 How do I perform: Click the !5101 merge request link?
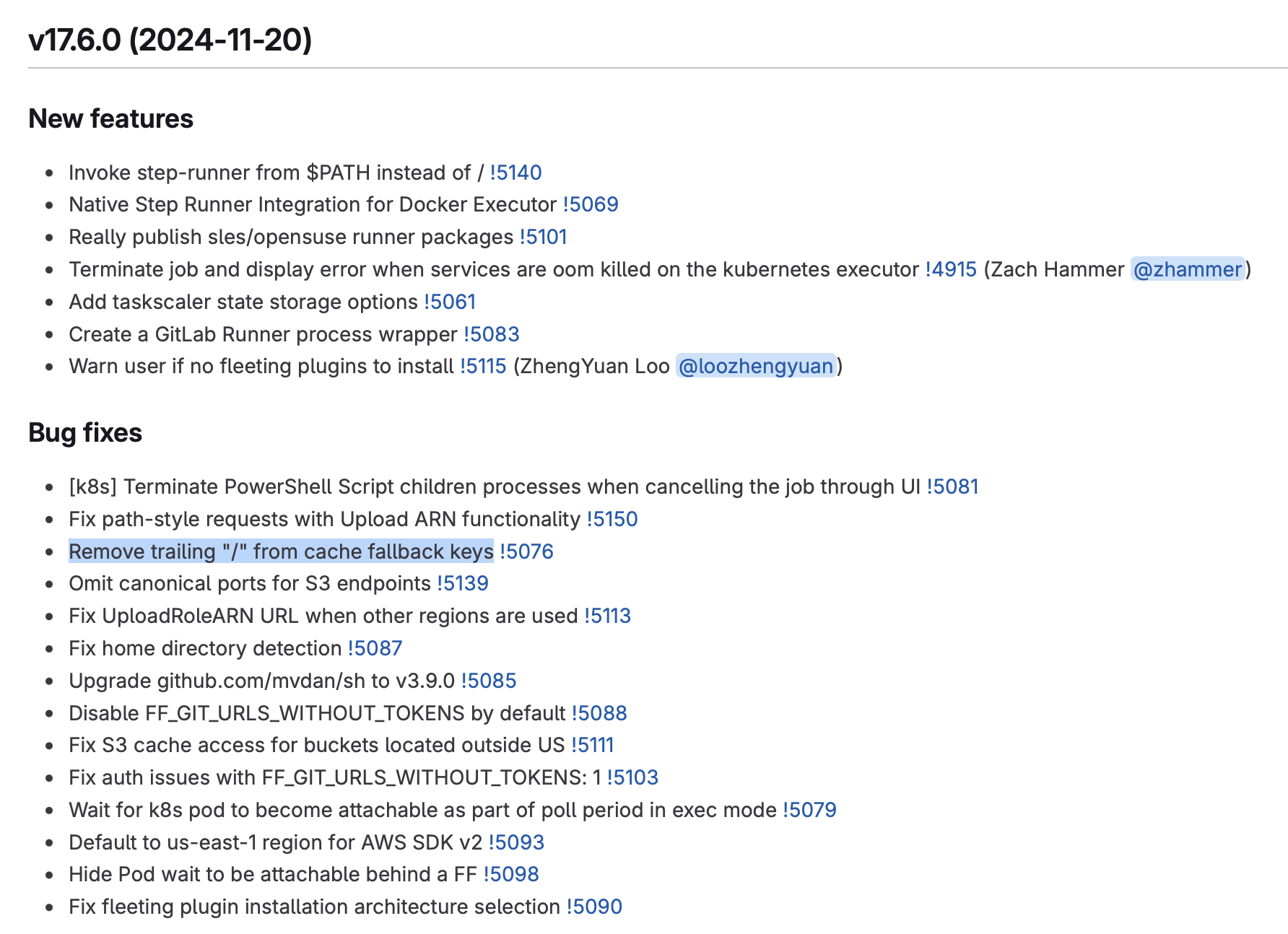coord(543,237)
